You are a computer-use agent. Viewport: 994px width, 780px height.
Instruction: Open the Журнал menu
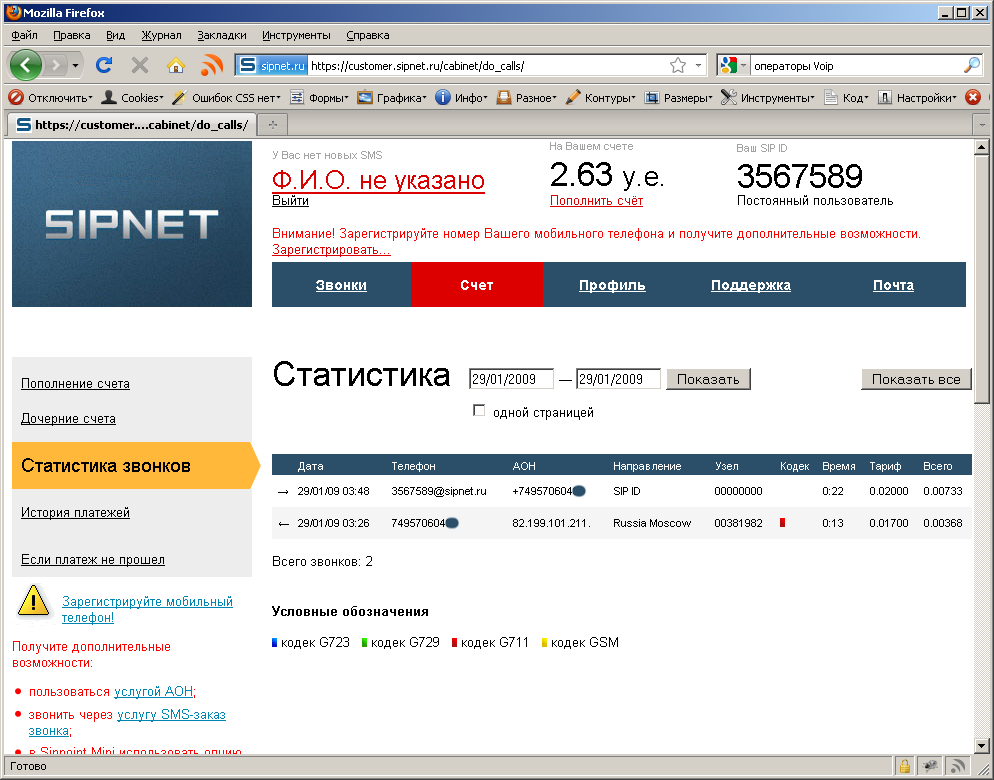pyautogui.click(x=161, y=35)
